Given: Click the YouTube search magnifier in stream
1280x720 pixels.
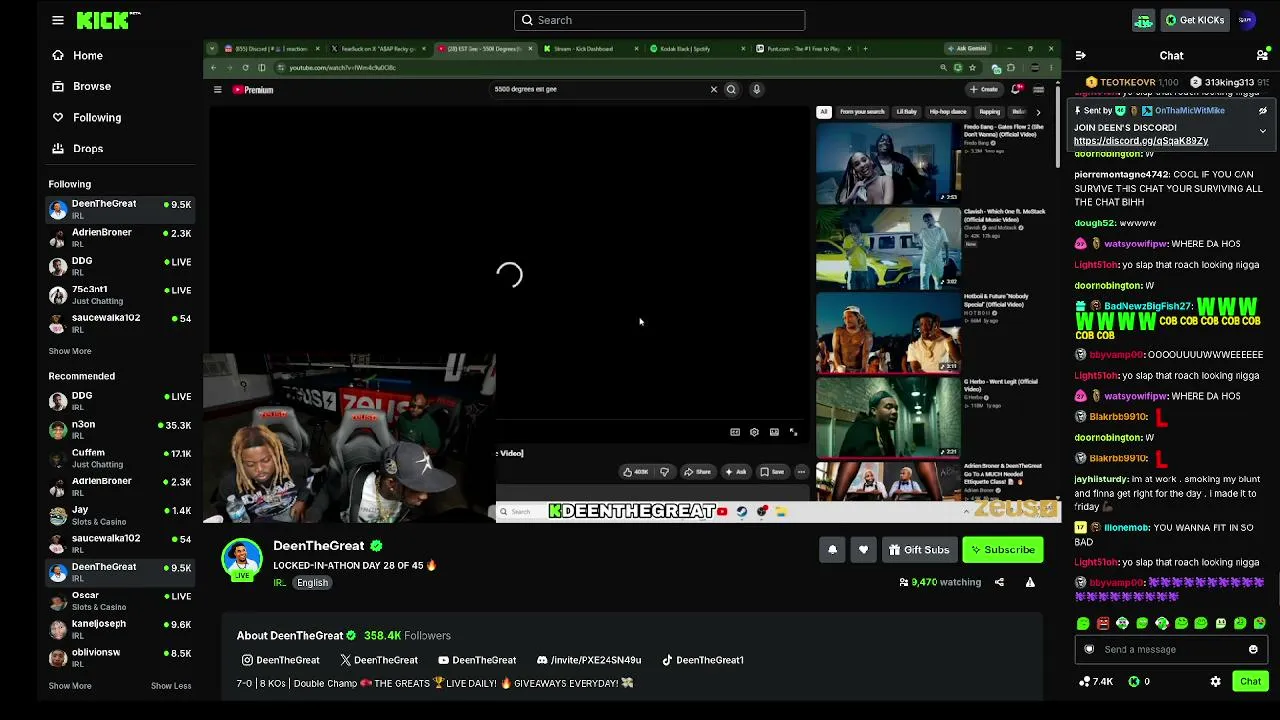Looking at the screenshot, I should pyautogui.click(x=731, y=90).
